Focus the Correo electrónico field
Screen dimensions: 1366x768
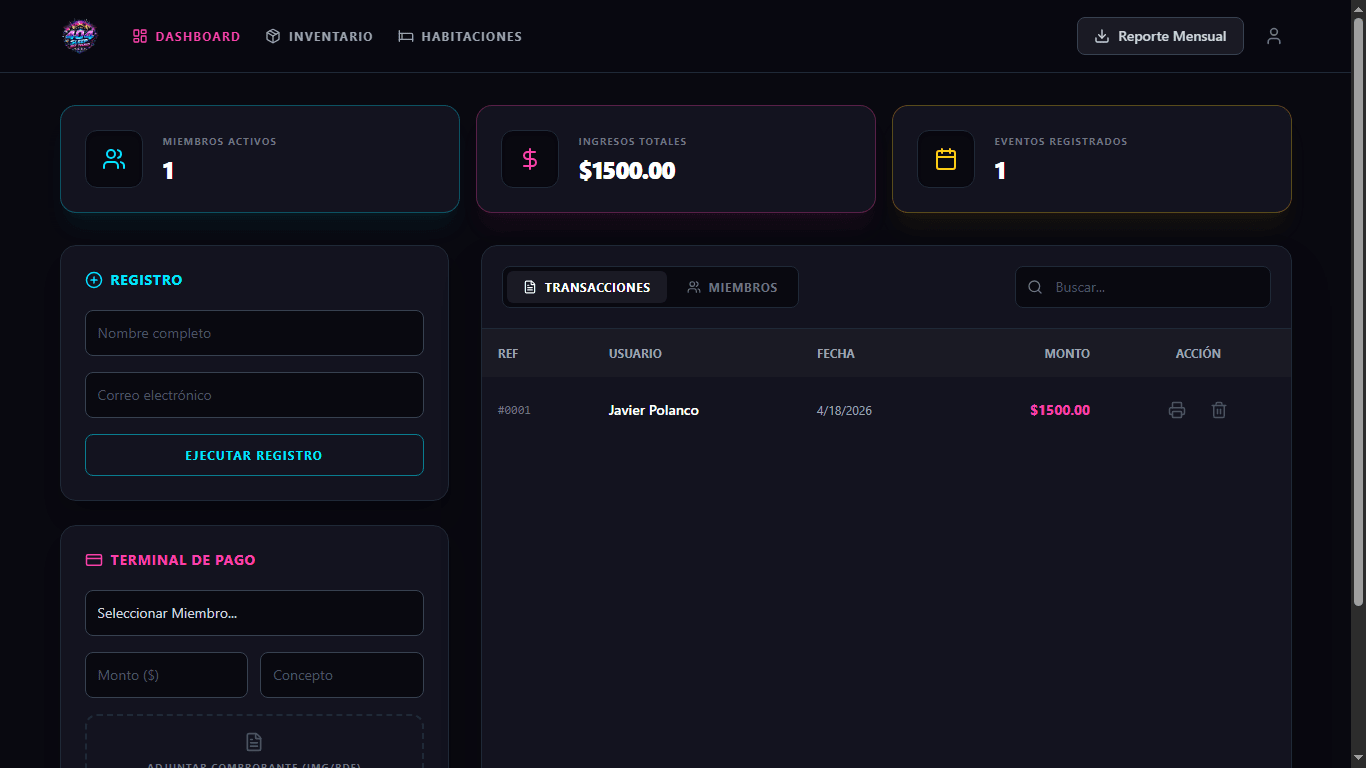click(x=254, y=395)
